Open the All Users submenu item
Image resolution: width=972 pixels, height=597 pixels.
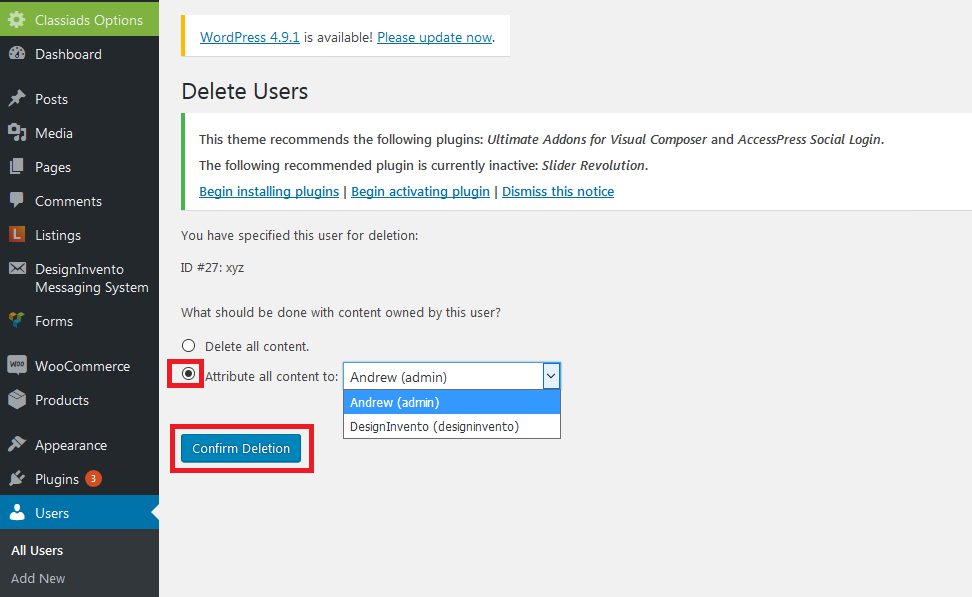[37, 551]
